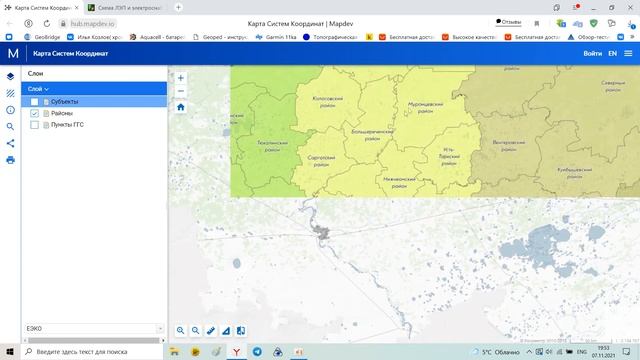This screenshot has height=360, width=640.
Task: Open the GeoBridge bookmark
Action: click(42, 37)
